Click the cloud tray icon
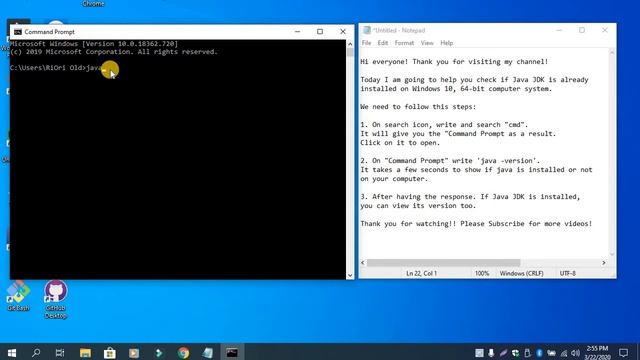The width and height of the screenshot is (640, 360). [551, 353]
